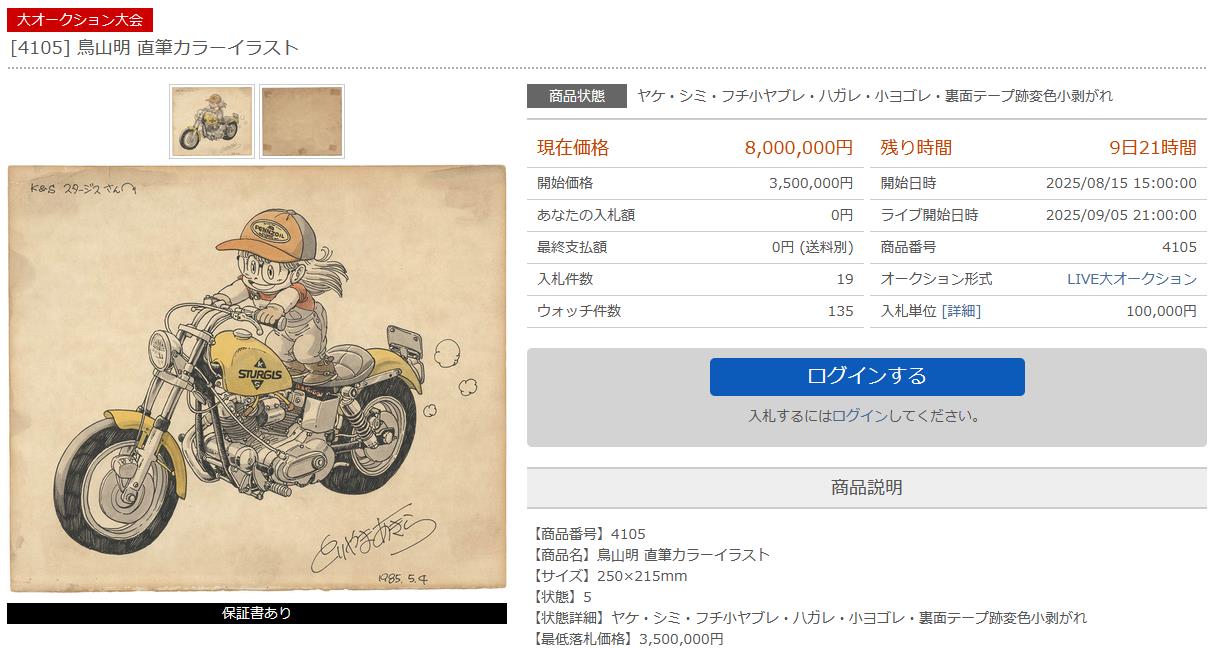Click the 開始価格 3,500,000円 value
The width and height of the screenshot is (1209, 648).
pyautogui.click(x=811, y=183)
